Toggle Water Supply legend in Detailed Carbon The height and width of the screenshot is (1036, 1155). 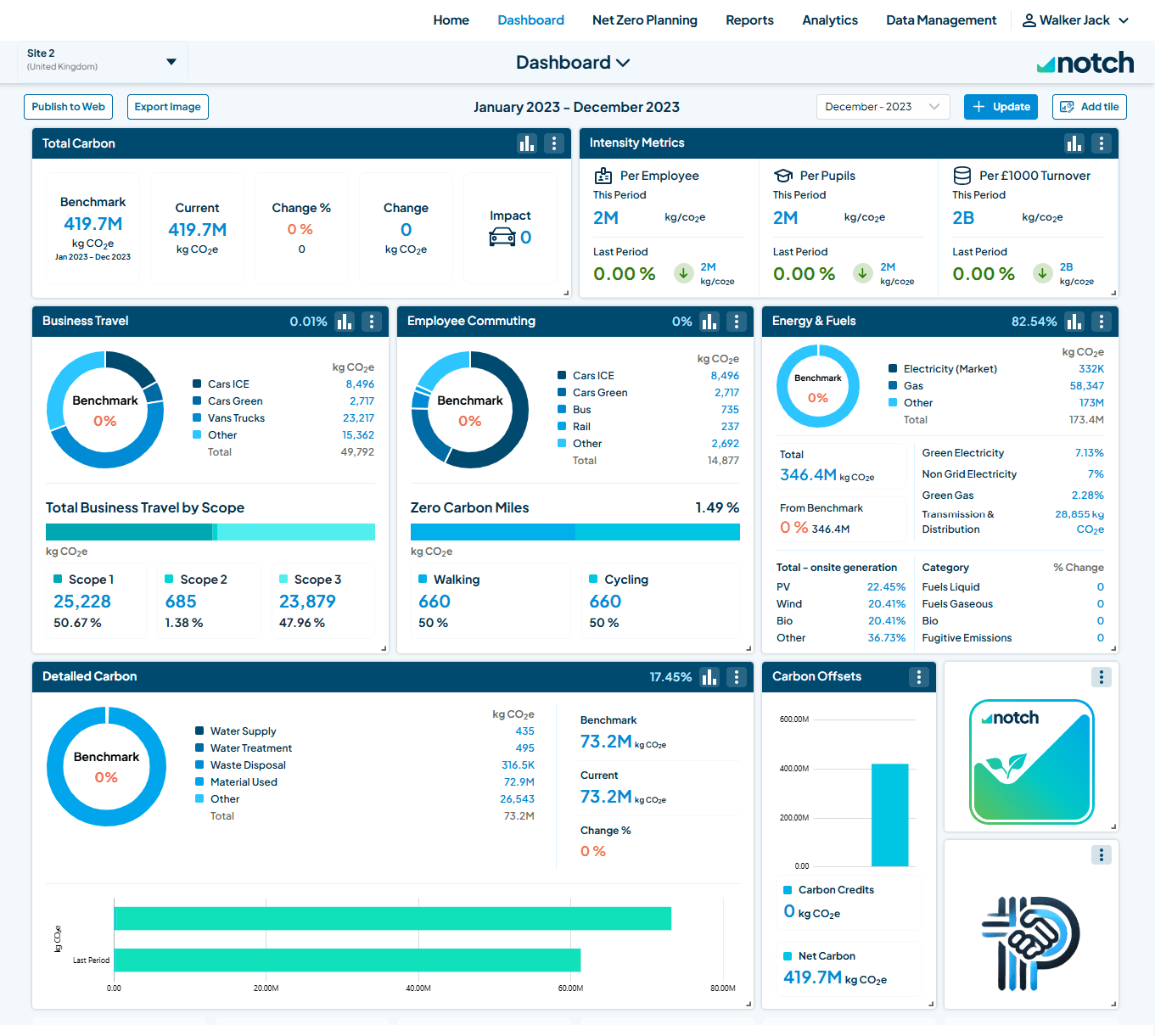pos(242,731)
